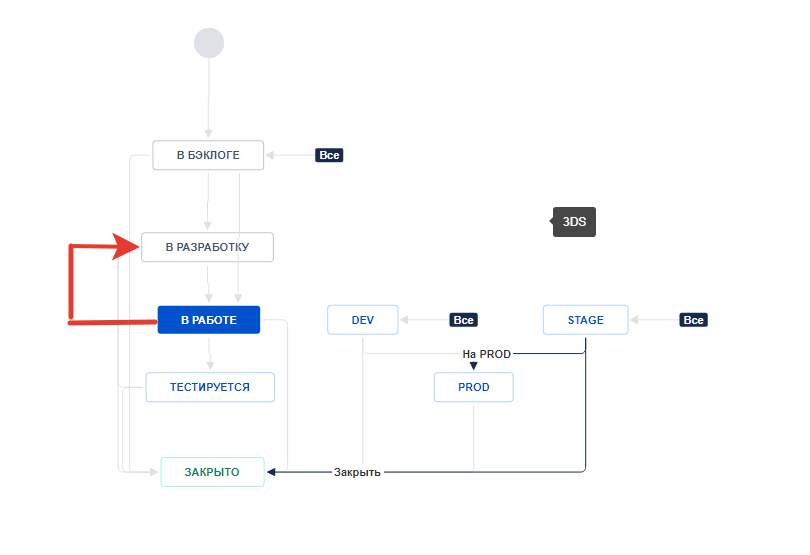The height and width of the screenshot is (555, 810).
Task: Select the STAGE status box
Action: 585,320
